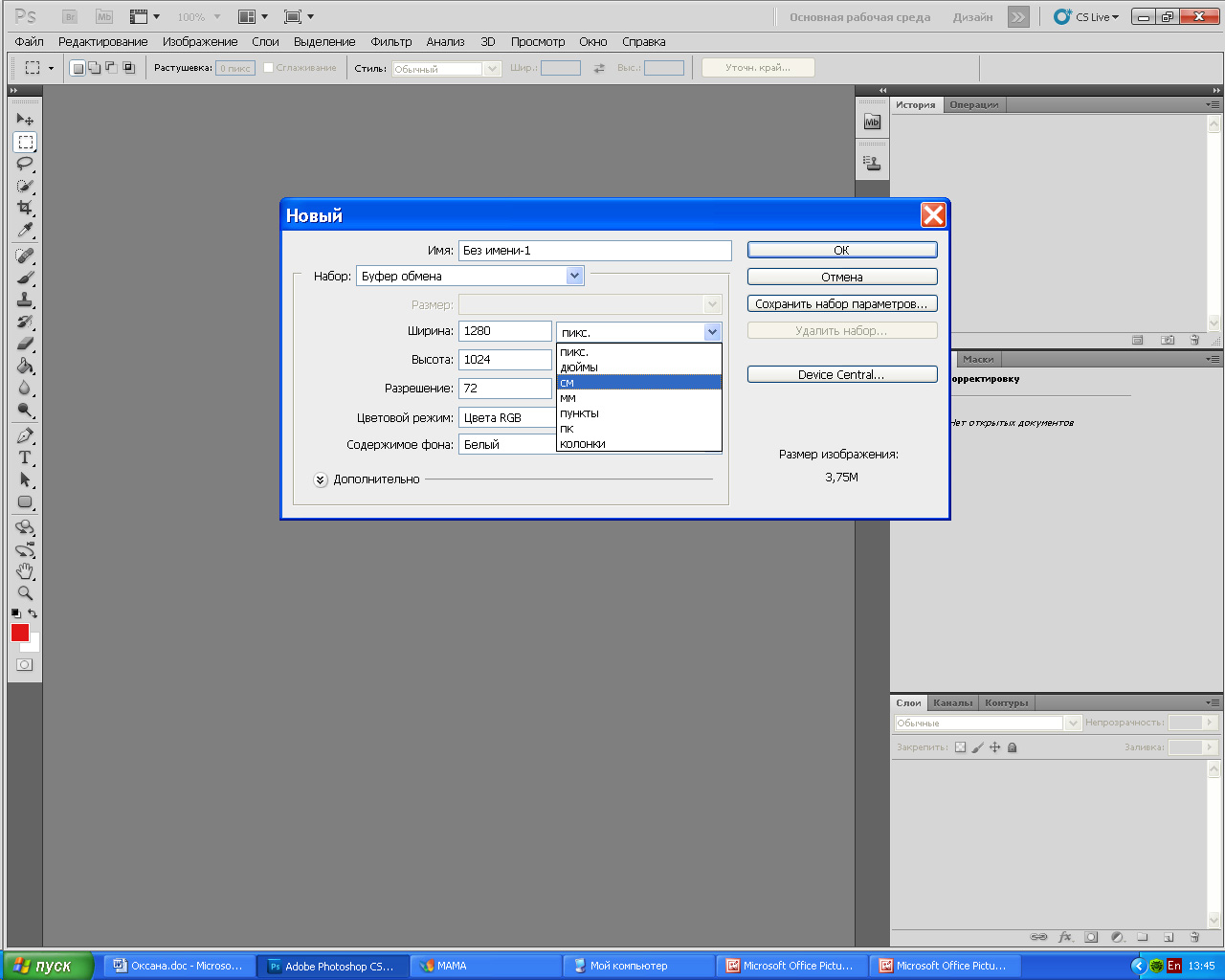Click the red foreground color swatch

pos(20,633)
